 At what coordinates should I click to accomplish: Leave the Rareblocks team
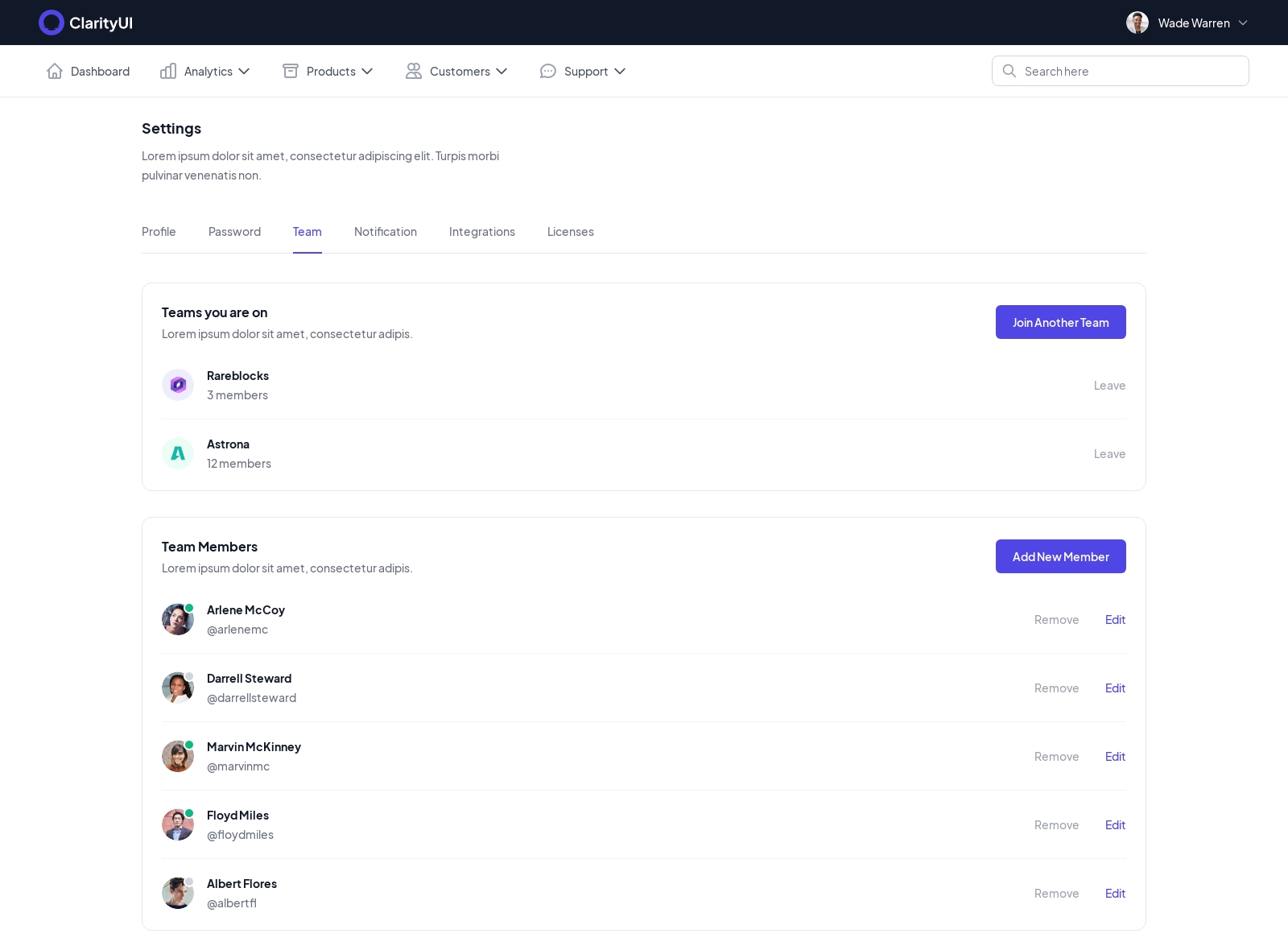click(1109, 386)
